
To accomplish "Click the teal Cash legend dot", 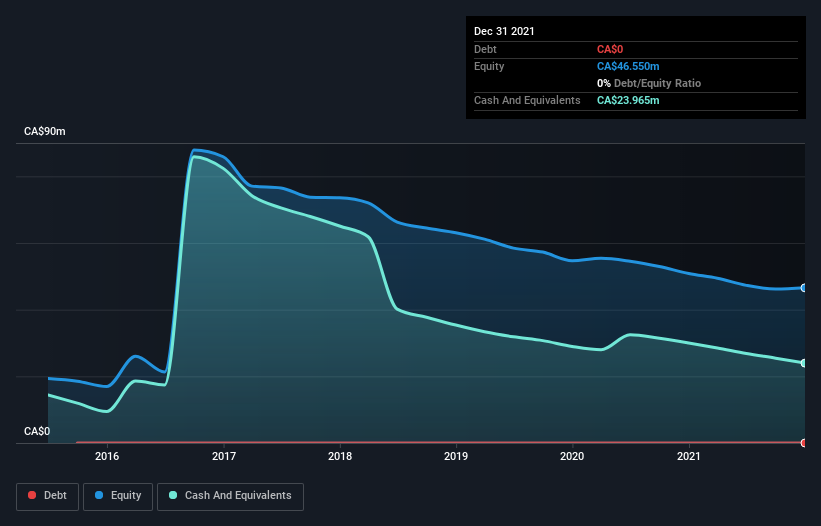I will [x=173, y=495].
